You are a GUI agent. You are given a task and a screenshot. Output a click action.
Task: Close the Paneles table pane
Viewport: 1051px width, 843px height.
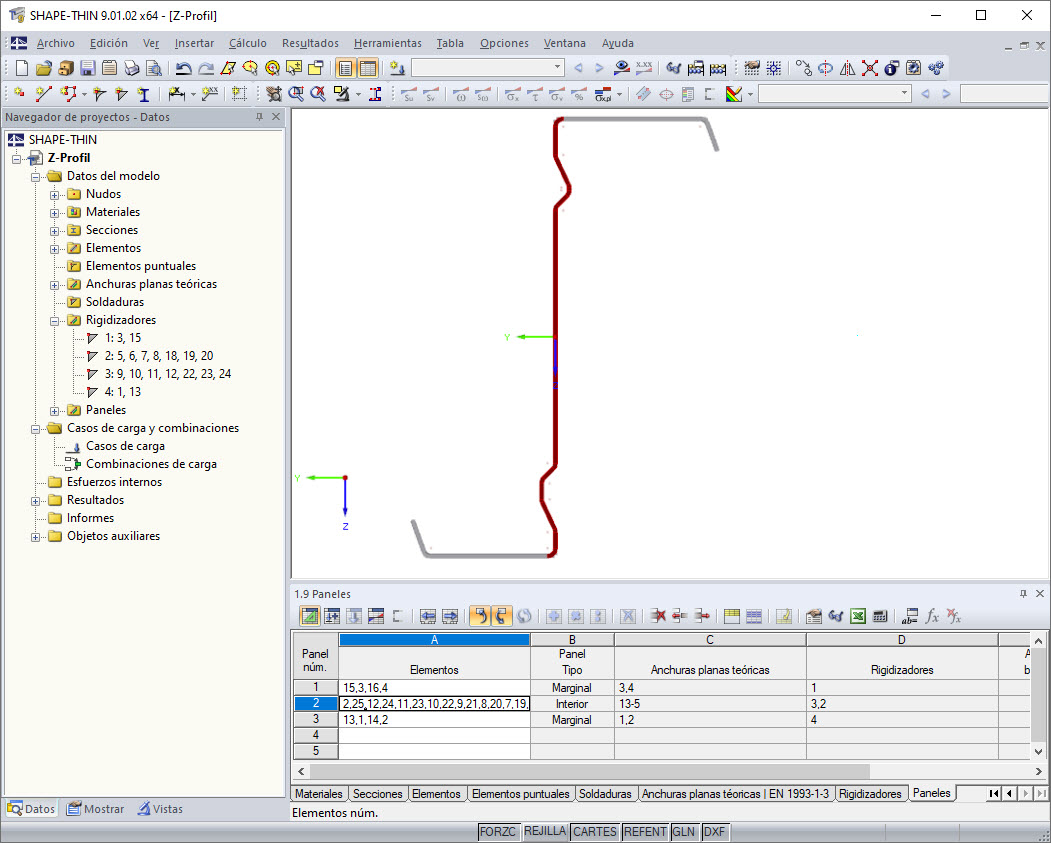click(1040, 594)
